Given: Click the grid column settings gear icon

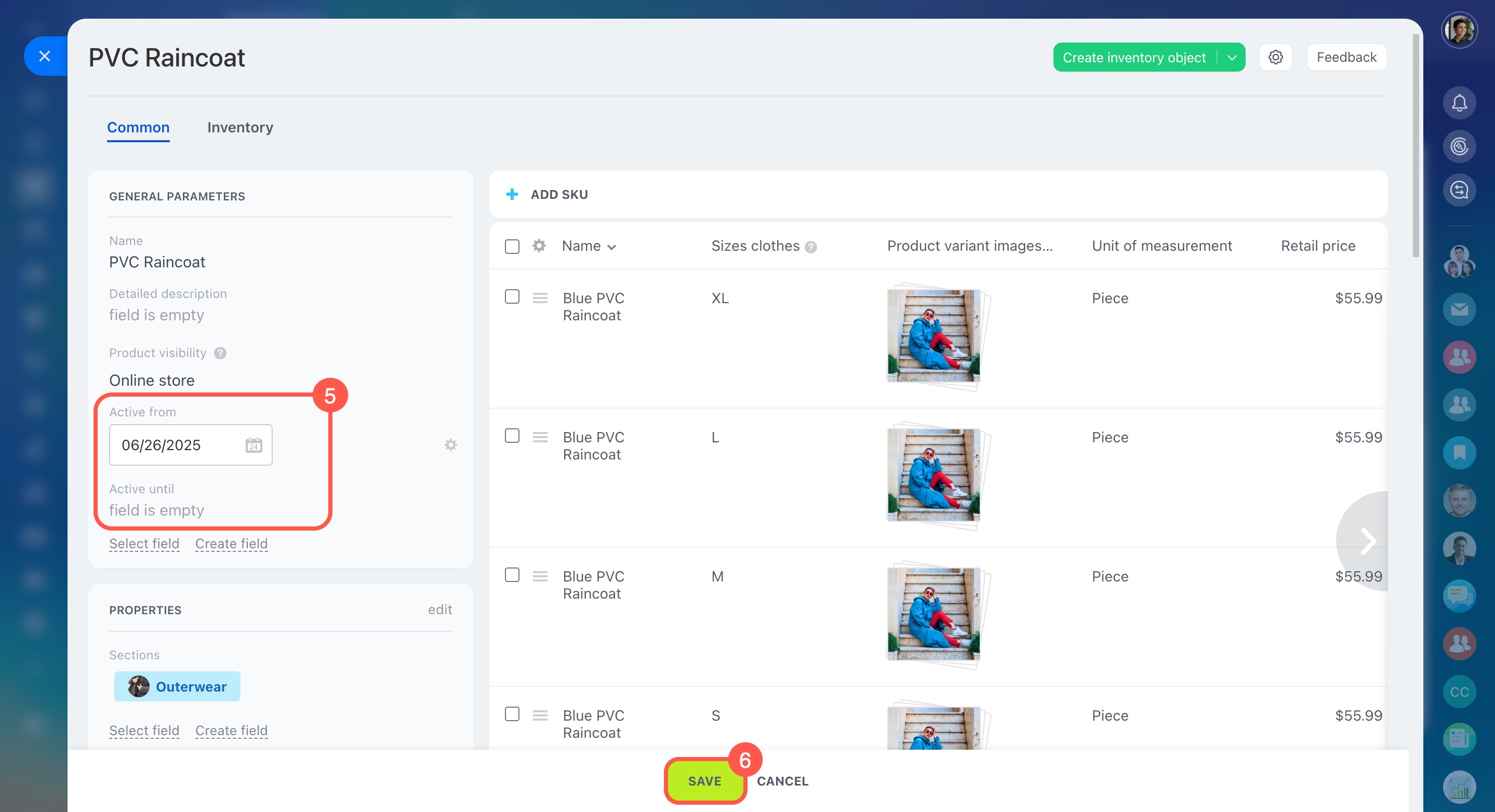Looking at the screenshot, I should [x=539, y=246].
